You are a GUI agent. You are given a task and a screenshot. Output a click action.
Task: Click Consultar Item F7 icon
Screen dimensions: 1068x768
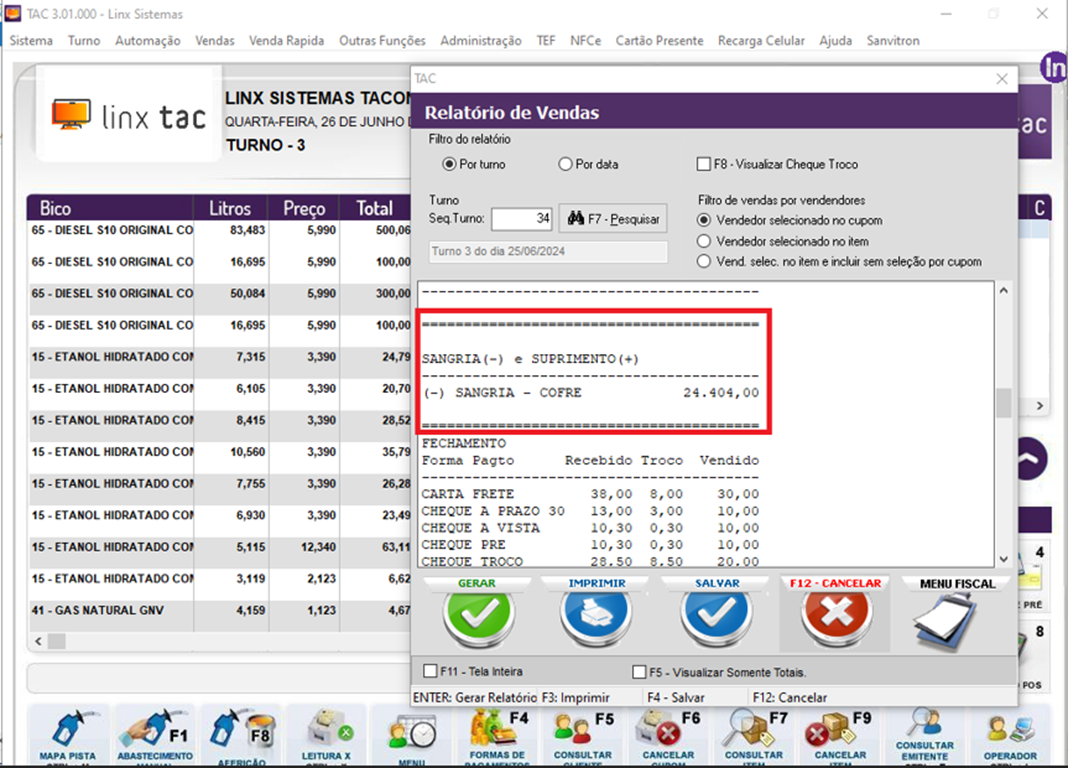tap(754, 734)
